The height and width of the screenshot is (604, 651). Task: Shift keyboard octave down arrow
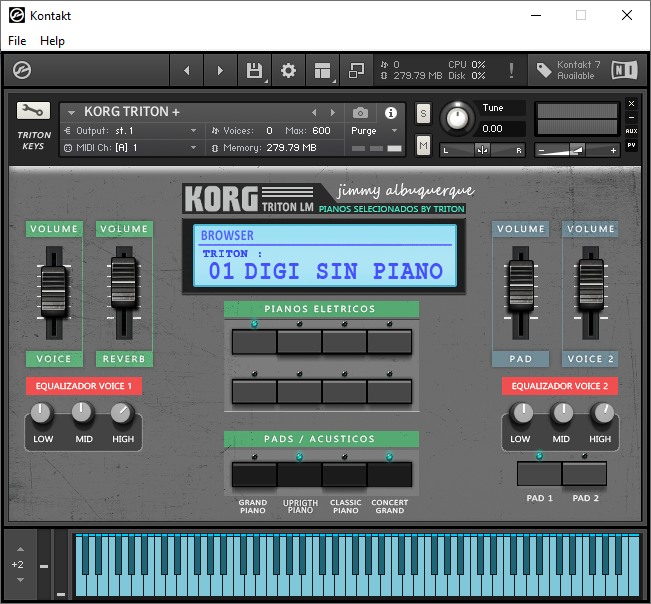point(20,580)
